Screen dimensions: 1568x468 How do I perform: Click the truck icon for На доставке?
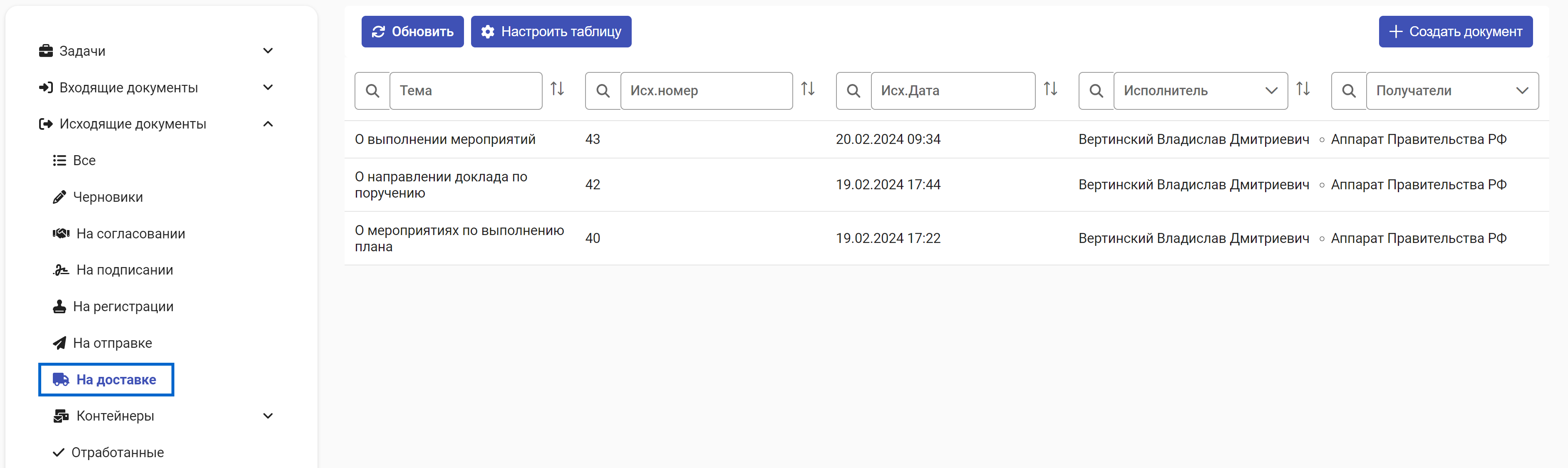coord(61,380)
